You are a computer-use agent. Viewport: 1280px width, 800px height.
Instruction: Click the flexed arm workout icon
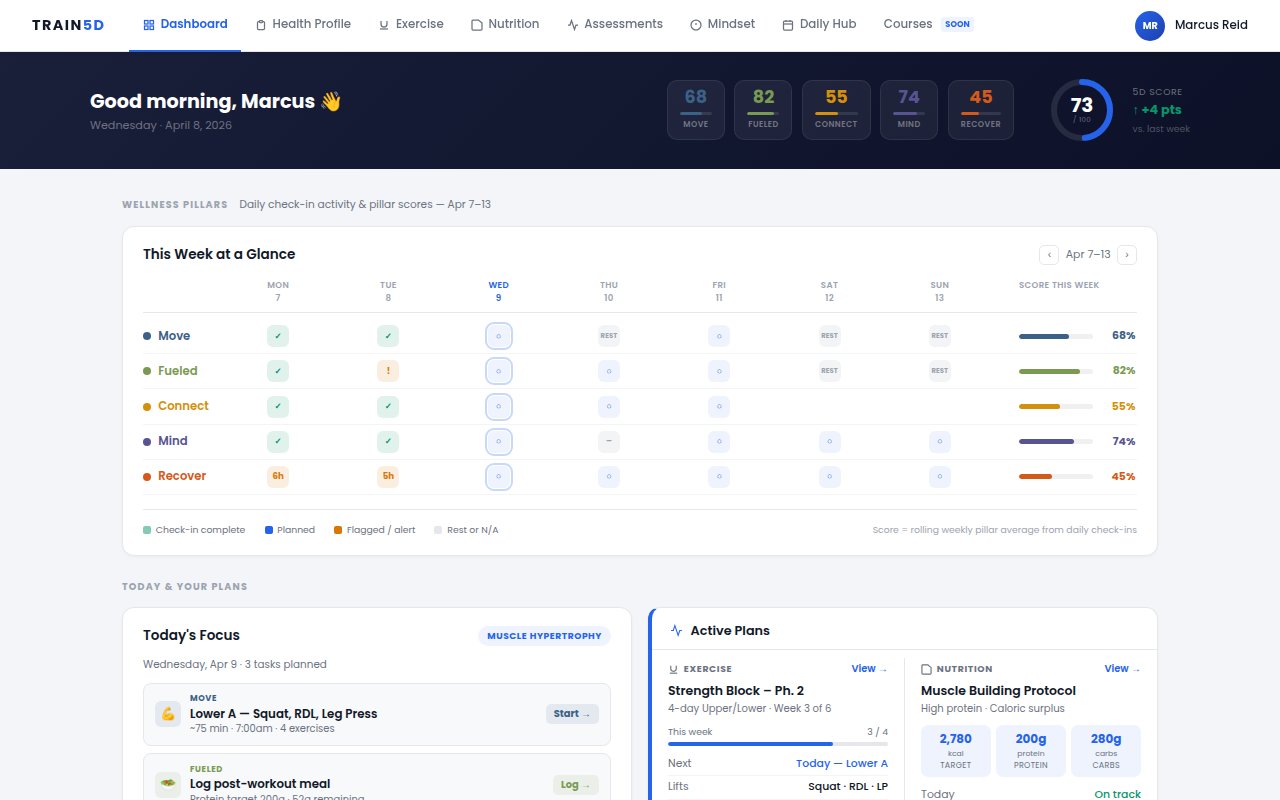[x=168, y=714]
